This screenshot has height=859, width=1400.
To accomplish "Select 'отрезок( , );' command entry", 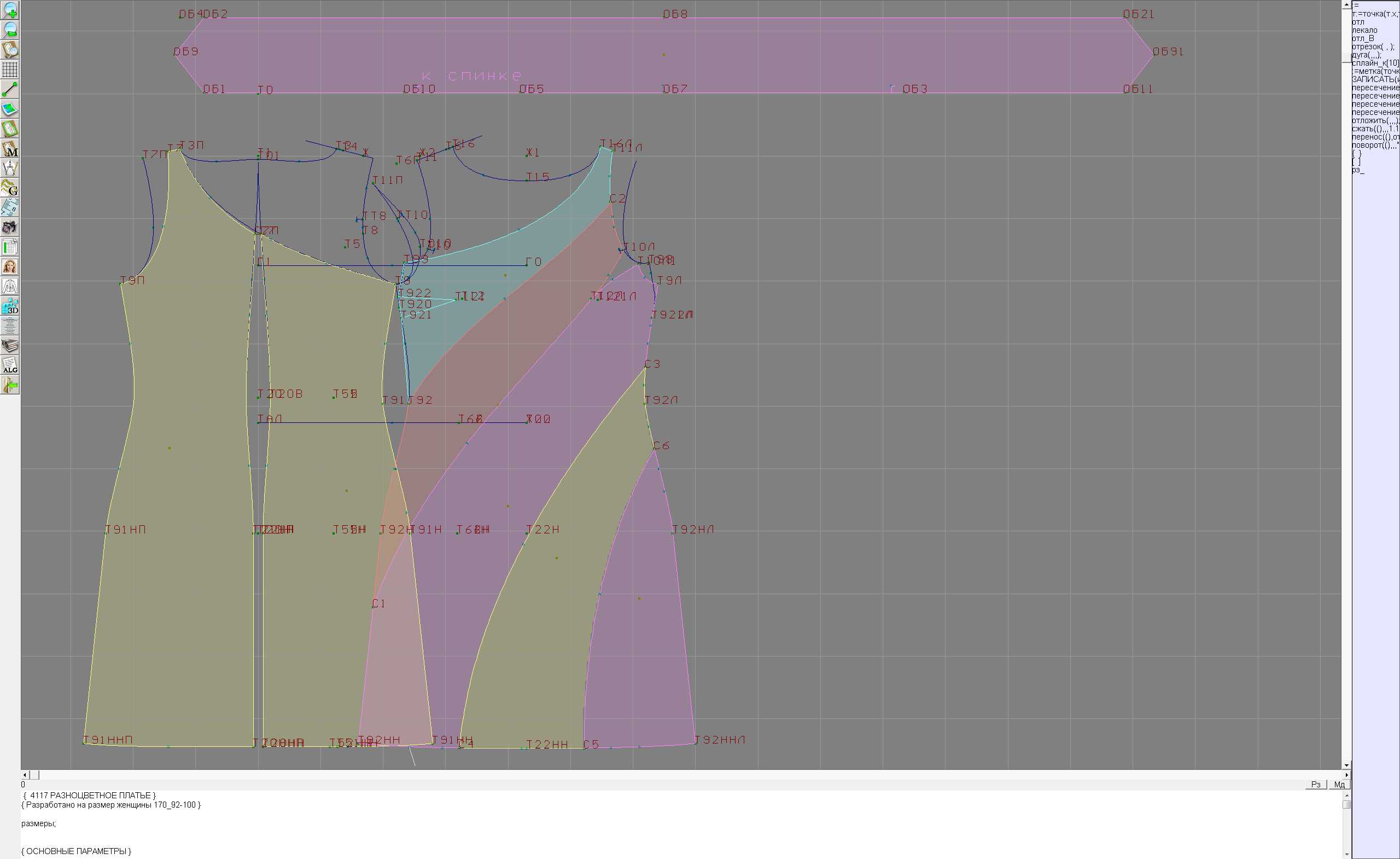I will coord(1372,47).
